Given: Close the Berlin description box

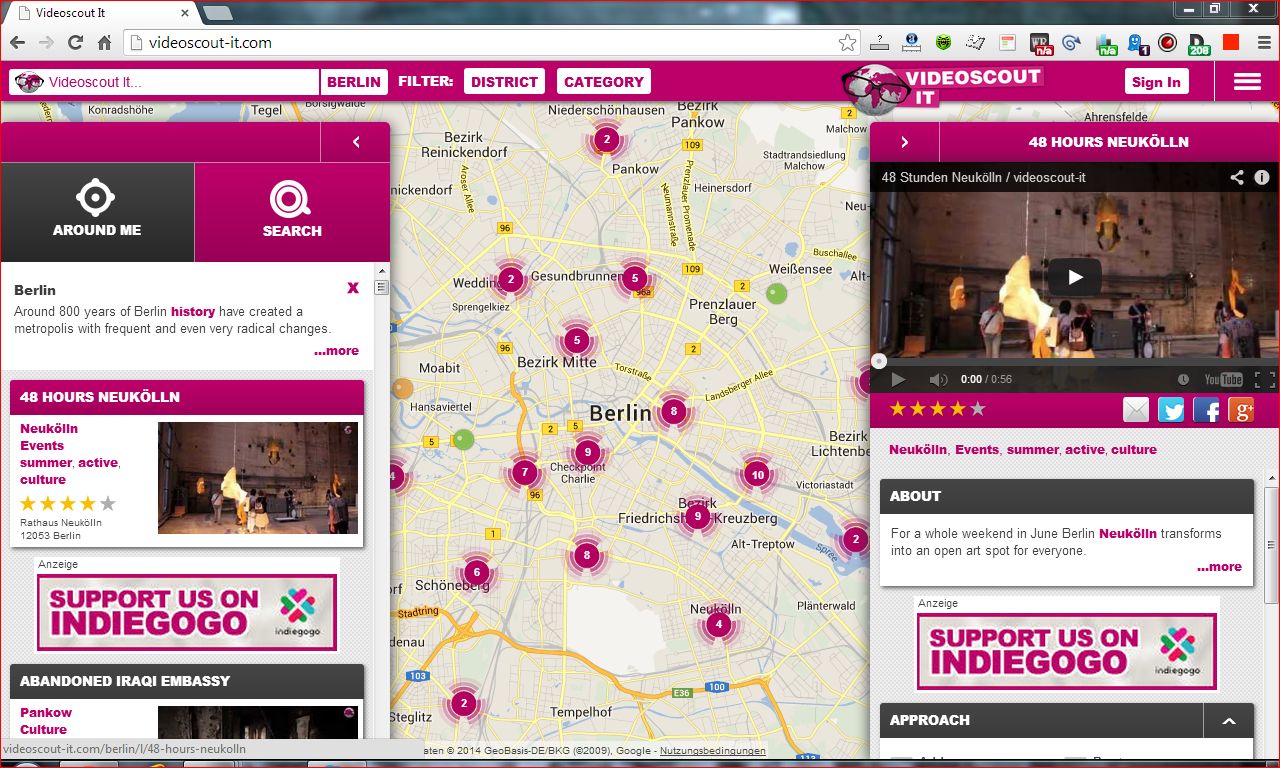Looking at the screenshot, I should click(353, 288).
